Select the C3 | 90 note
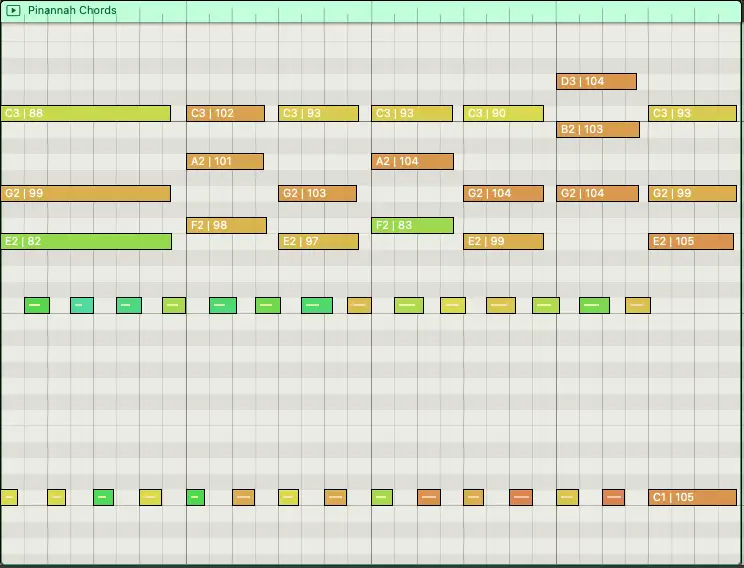This screenshot has height=568, width=744. click(503, 113)
